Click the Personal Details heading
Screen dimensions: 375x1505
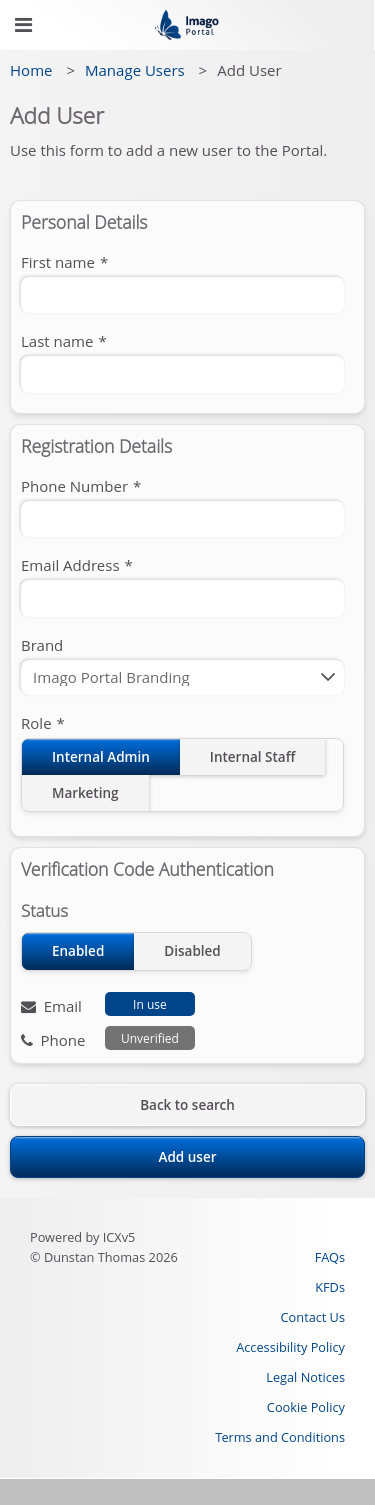pos(84,222)
